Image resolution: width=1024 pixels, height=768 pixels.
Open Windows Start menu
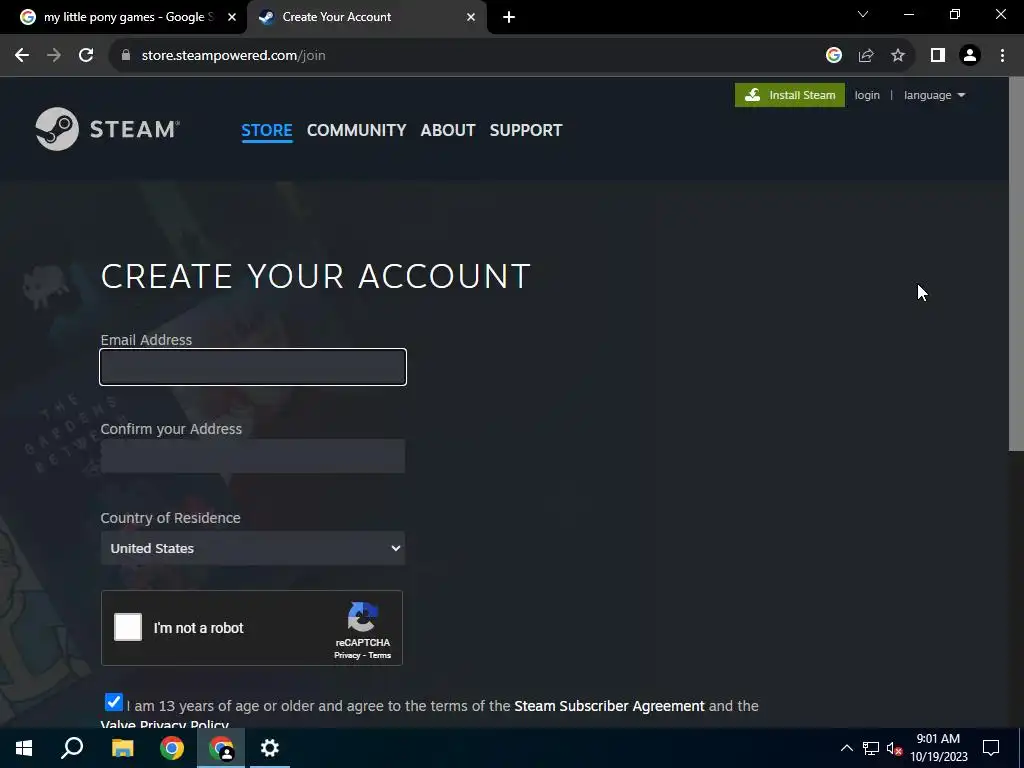point(24,748)
